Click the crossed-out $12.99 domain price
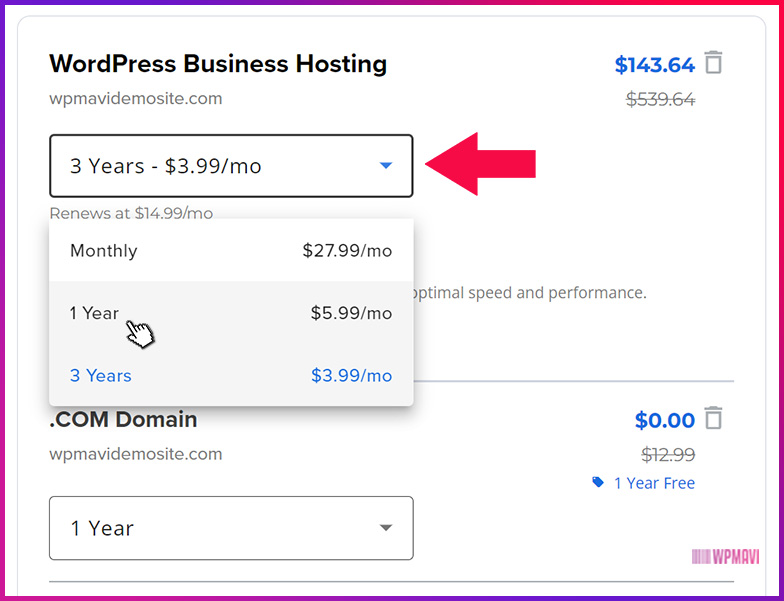The width and height of the screenshot is (784, 601). coord(667,455)
